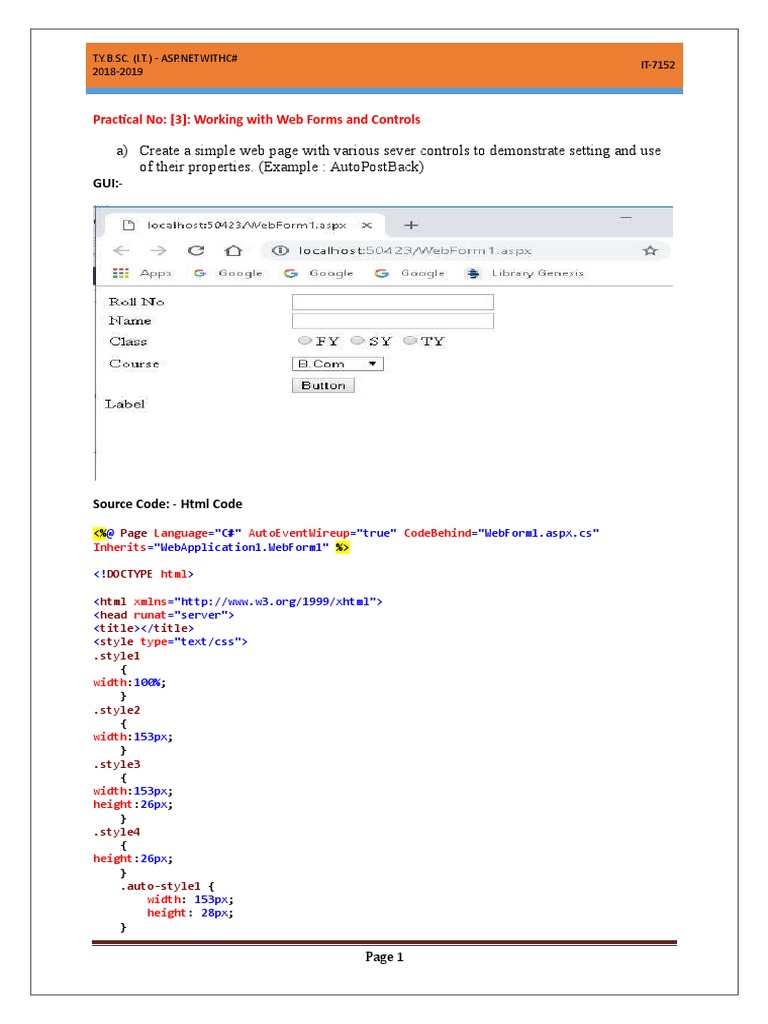Click the browser forward arrow
Viewport: 768px width, 1024px height.
(158, 251)
